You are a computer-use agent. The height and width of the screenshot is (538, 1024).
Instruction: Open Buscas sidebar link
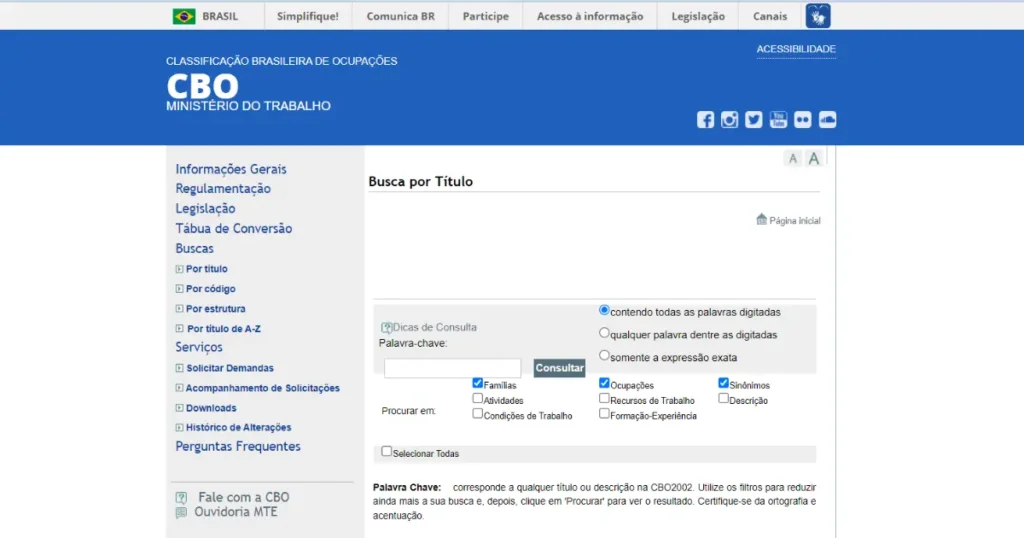coord(194,248)
